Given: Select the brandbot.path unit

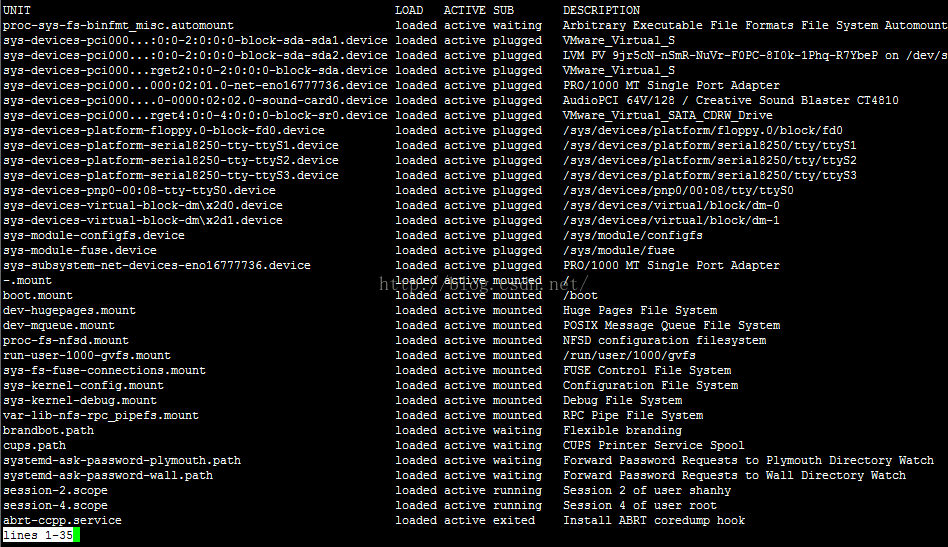Looking at the screenshot, I should click(48, 430).
